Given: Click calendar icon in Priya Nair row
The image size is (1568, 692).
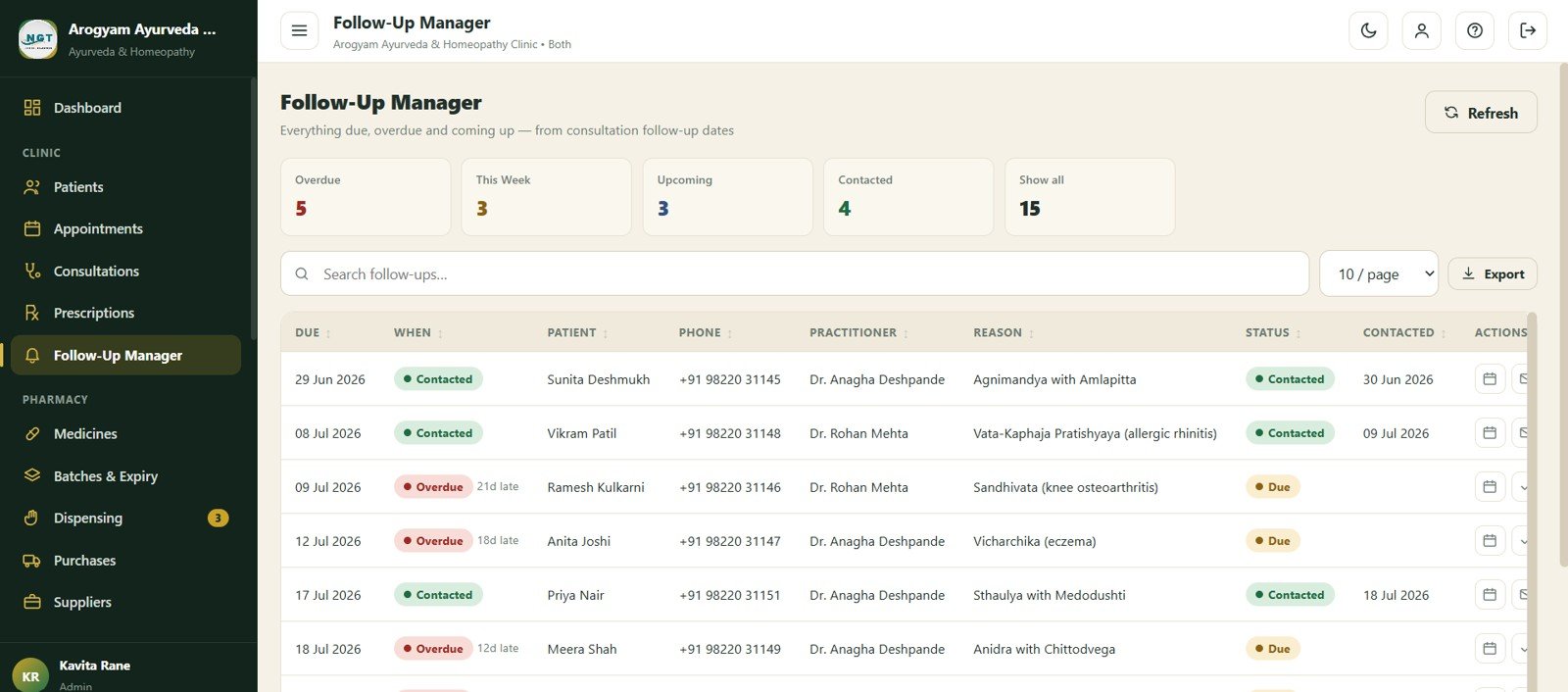Looking at the screenshot, I should coord(1490,595).
